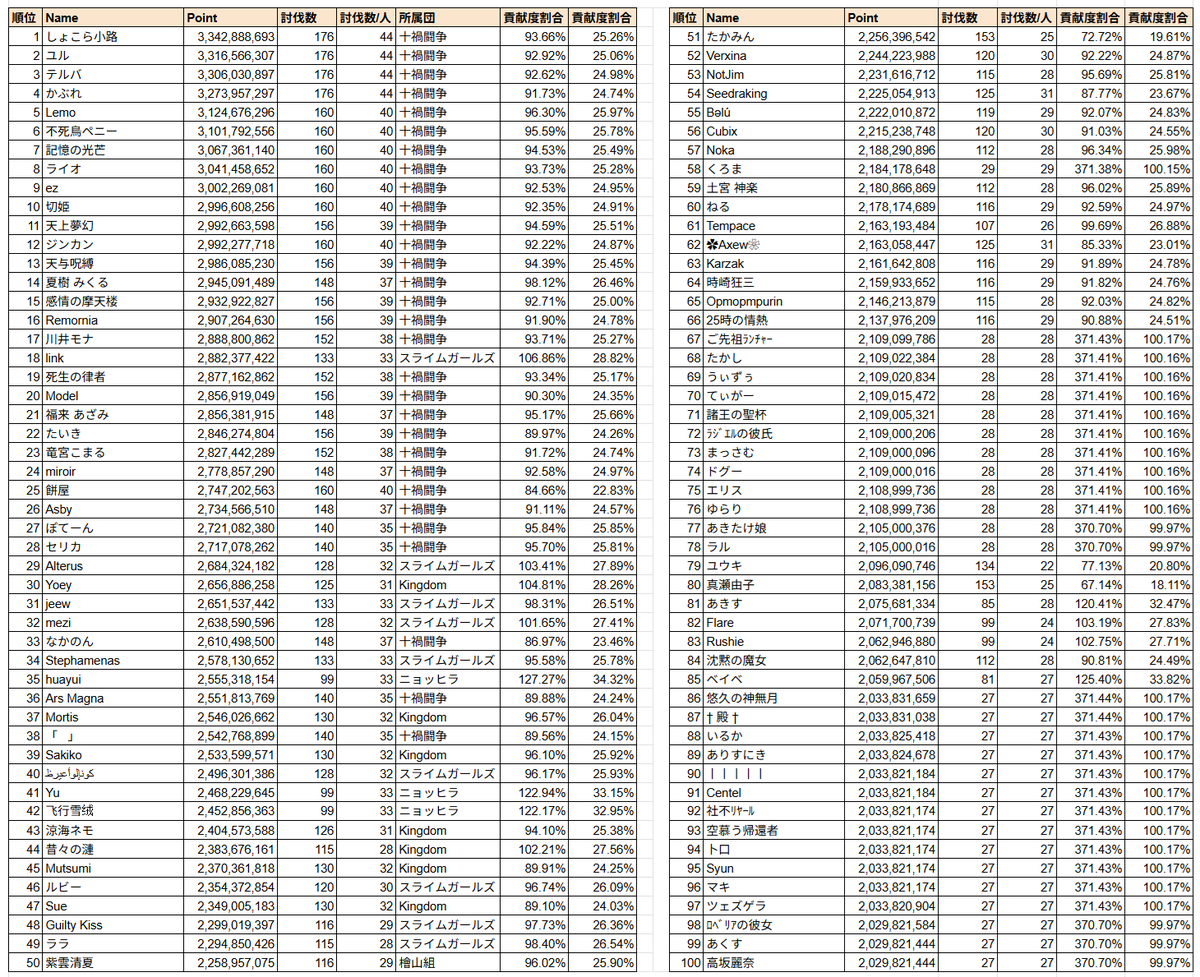Click the name cell "Yoey"

coord(113,585)
